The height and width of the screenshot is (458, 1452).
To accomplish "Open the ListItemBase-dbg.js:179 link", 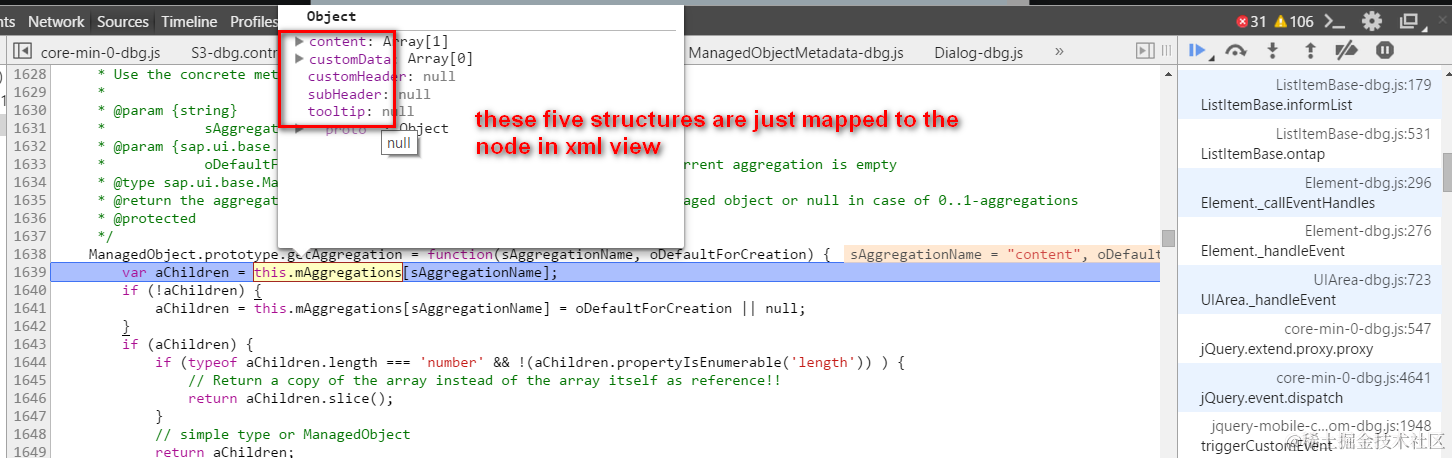I will click(1354, 85).
